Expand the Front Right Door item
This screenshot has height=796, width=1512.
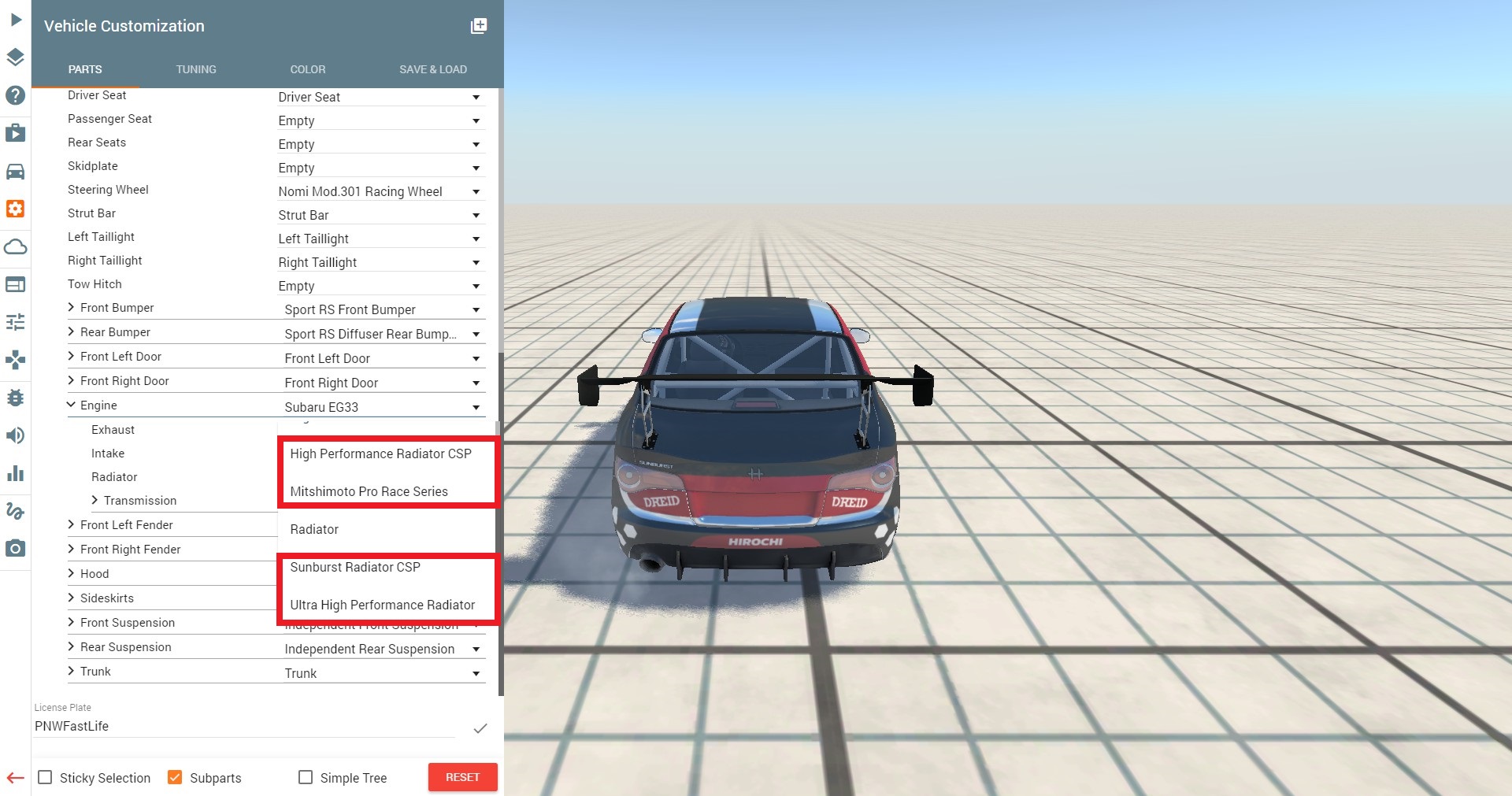point(72,380)
